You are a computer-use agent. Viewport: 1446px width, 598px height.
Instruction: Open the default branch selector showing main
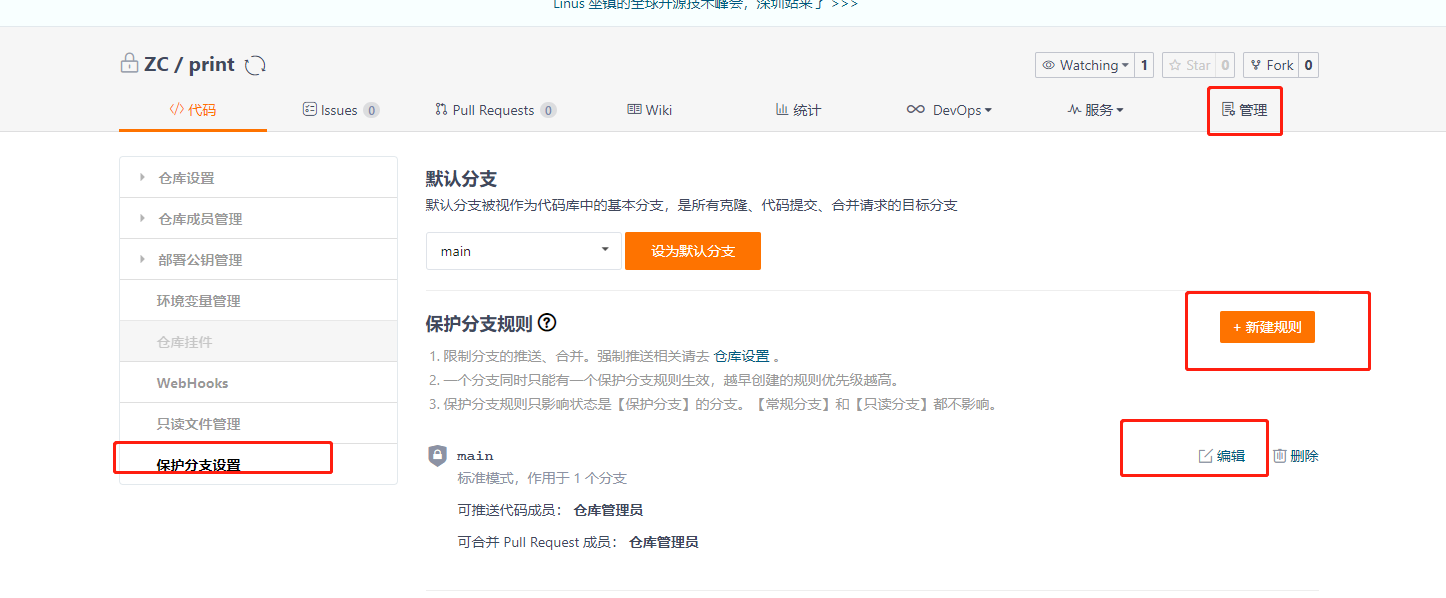[523, 251]
